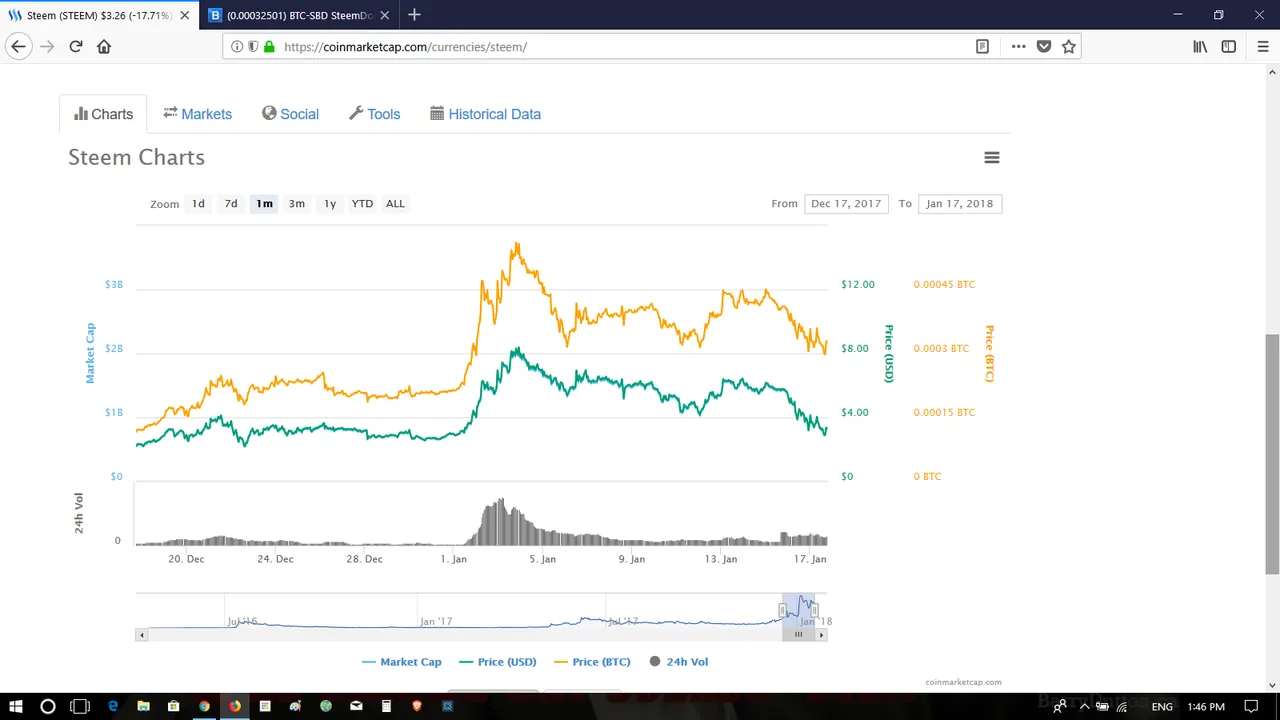1280x720 pixels.
Task: Show hidden system tray icons
Action: pos(1084,706)
